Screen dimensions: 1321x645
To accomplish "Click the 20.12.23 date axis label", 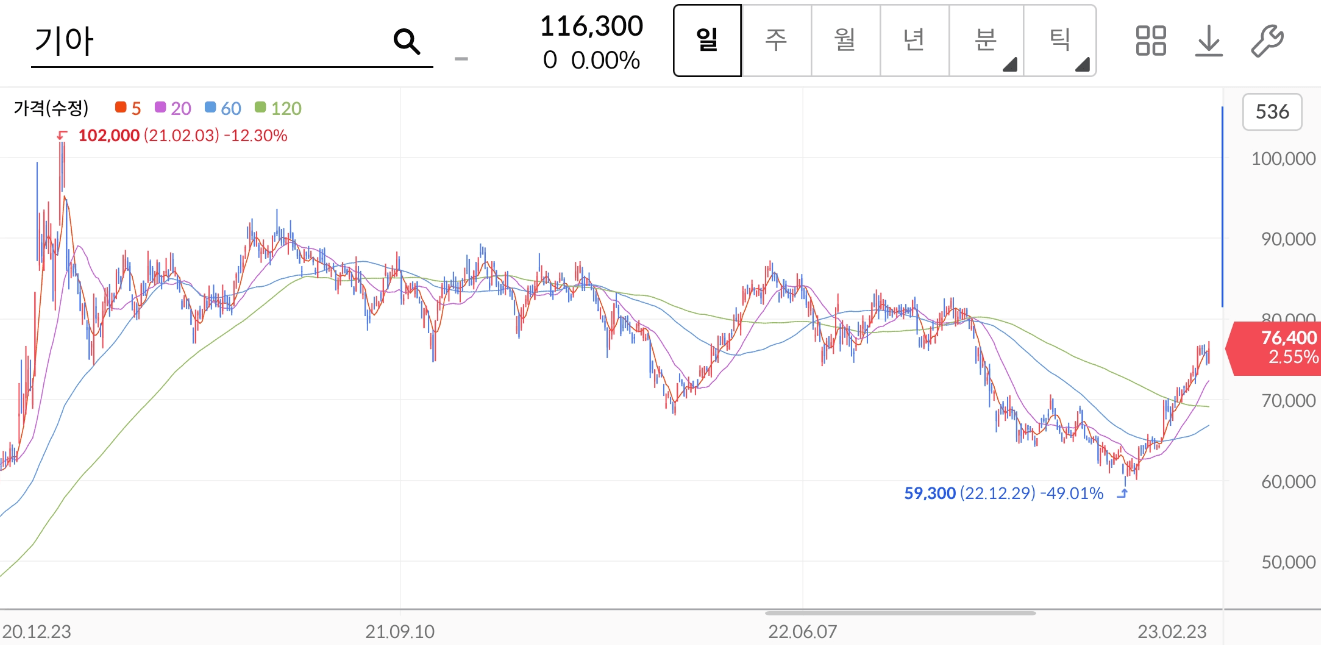I will 37,631.
